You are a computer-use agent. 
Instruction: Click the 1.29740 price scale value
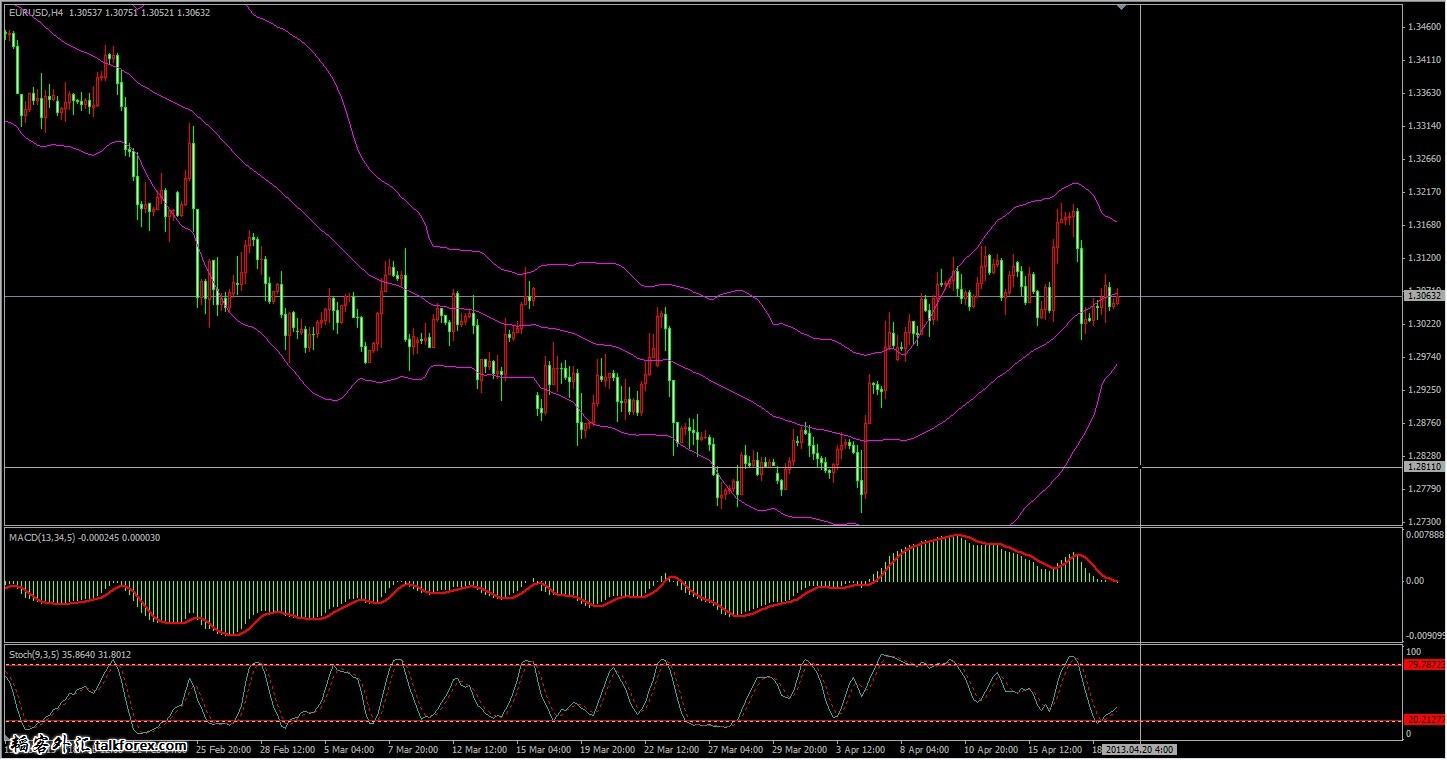[x=1424, y=357]
